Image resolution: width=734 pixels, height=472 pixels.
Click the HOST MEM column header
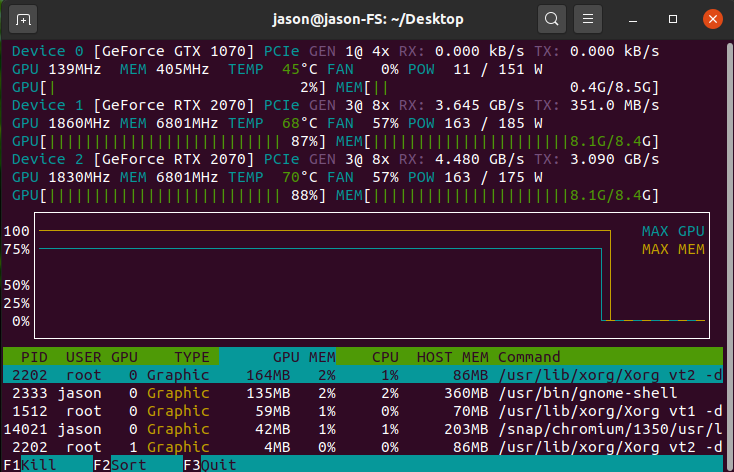[453, 357]
